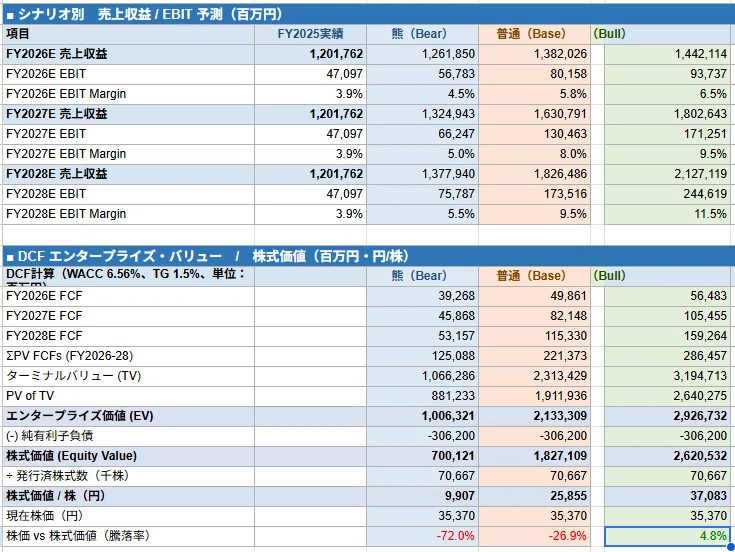Image resolution: width=735 pixels, height=552 pixels.
Task: Select the ターミナルバリュー (TV) row label
Action: coord(74,376)
